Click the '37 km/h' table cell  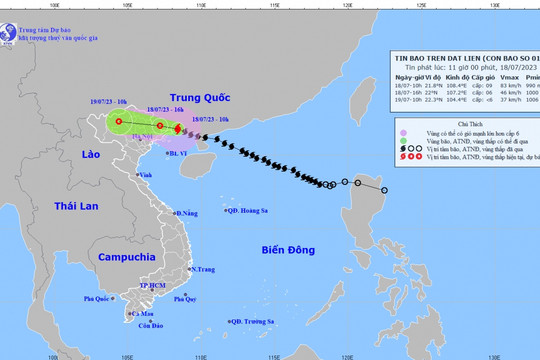511,100
